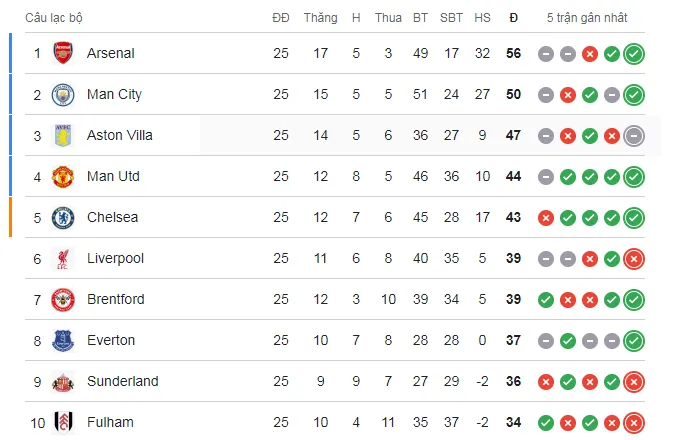Screen dimensions: 688x440
Task: Click the 'HS' goal difference header
Action: pos(483,18)
